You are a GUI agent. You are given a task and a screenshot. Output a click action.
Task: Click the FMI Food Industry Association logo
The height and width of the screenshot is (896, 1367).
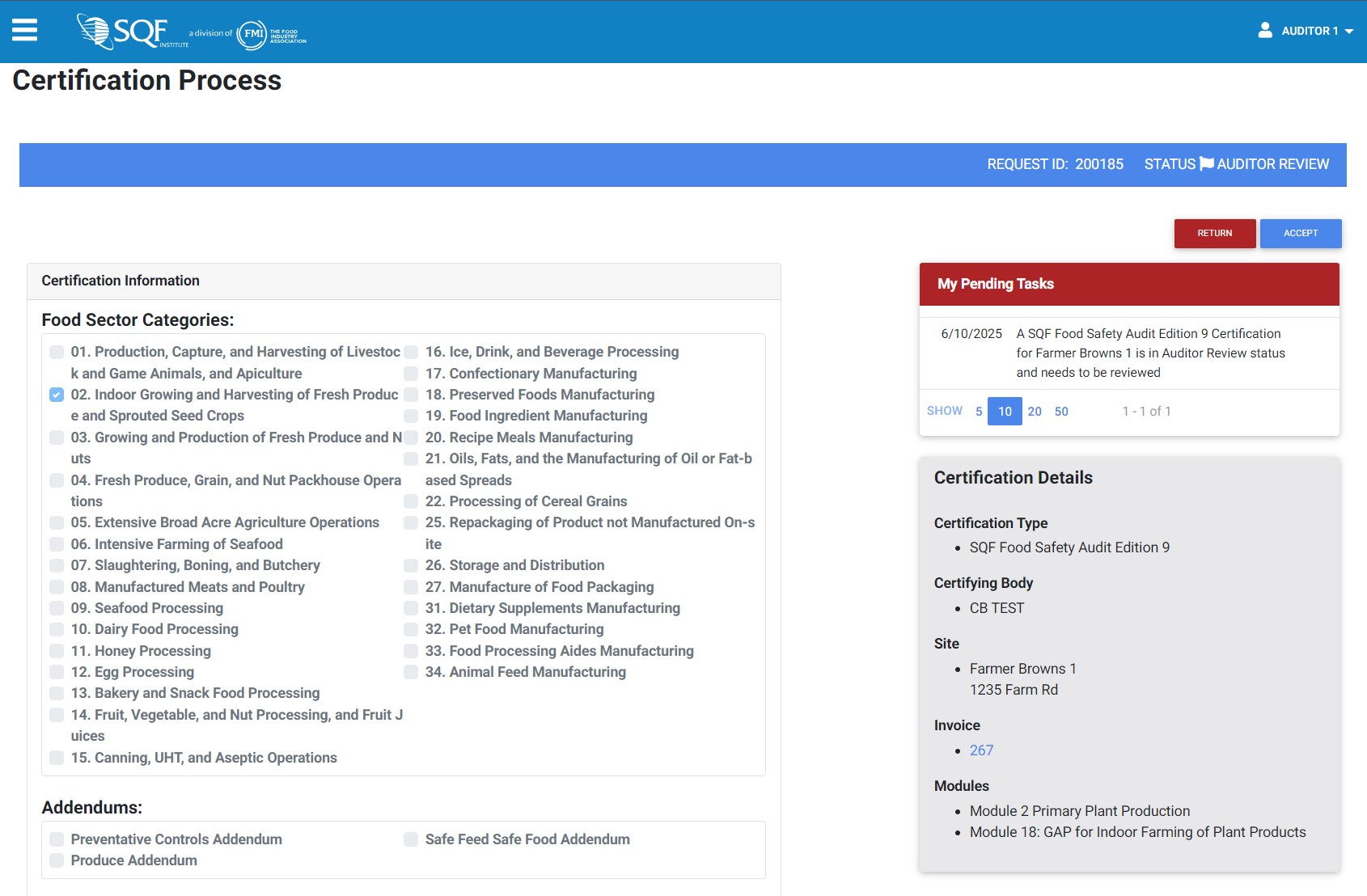tap(271, 34)
